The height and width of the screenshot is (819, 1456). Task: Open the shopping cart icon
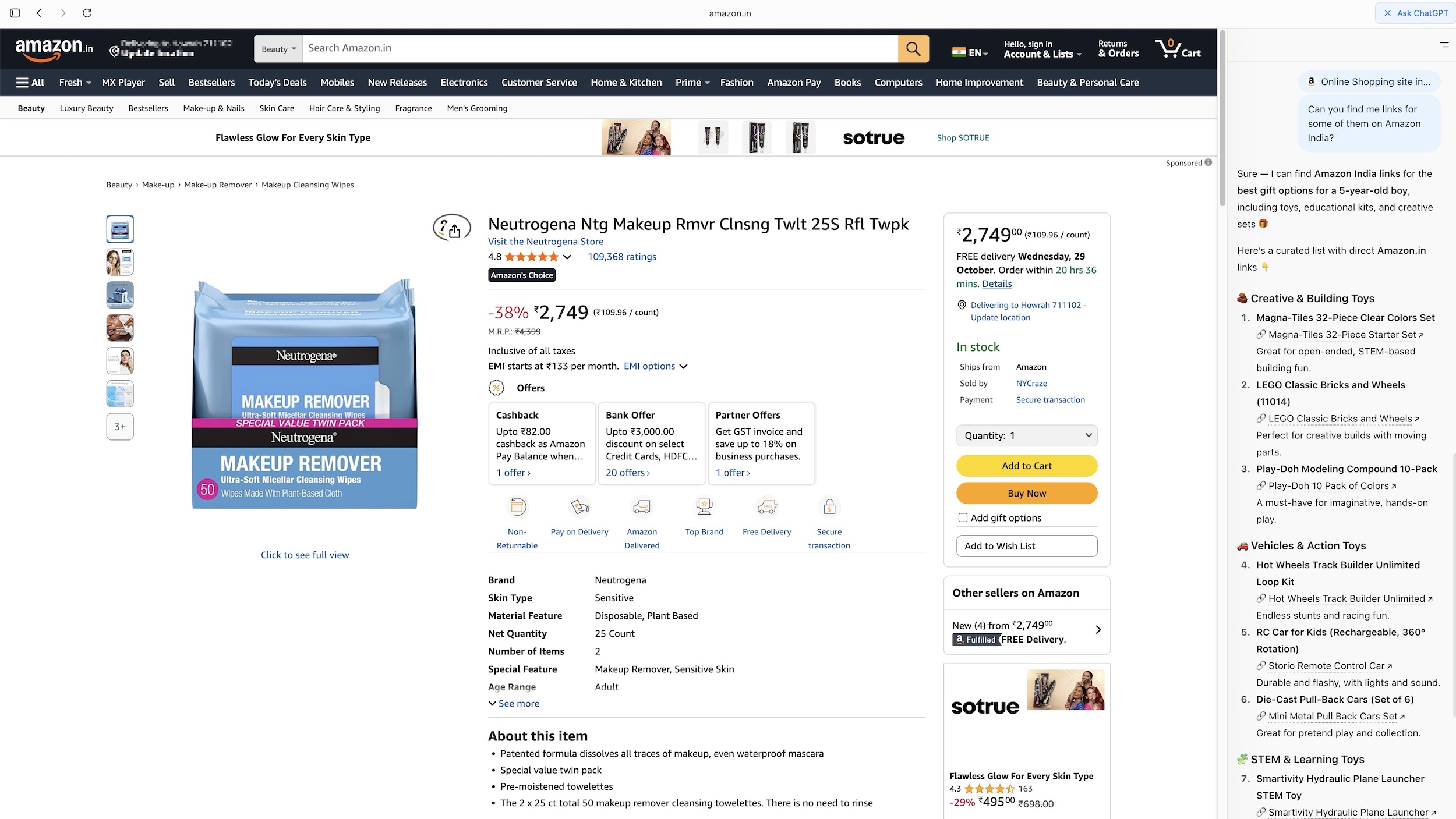[x=1177, y=49]
